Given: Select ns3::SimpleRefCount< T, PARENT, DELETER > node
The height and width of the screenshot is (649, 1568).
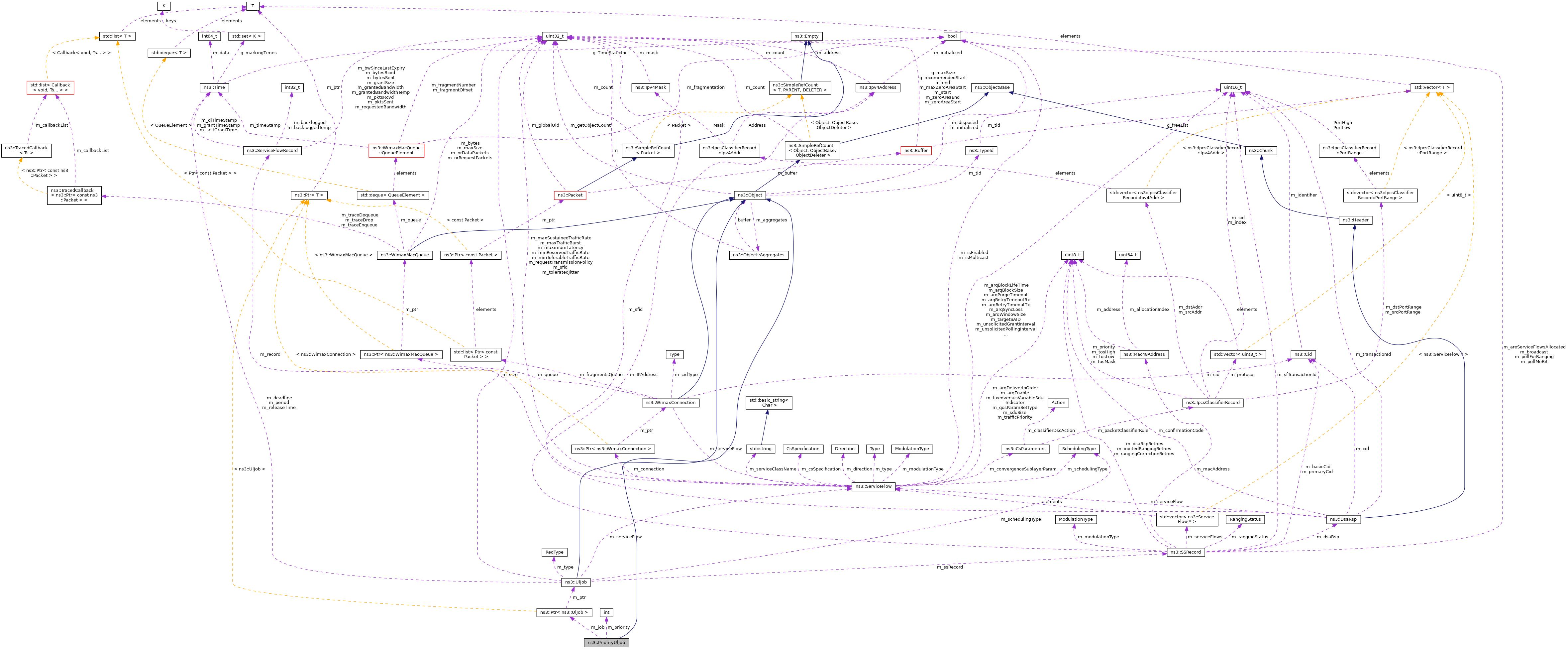Looking at the screenshot, I should tap(799, 88).
